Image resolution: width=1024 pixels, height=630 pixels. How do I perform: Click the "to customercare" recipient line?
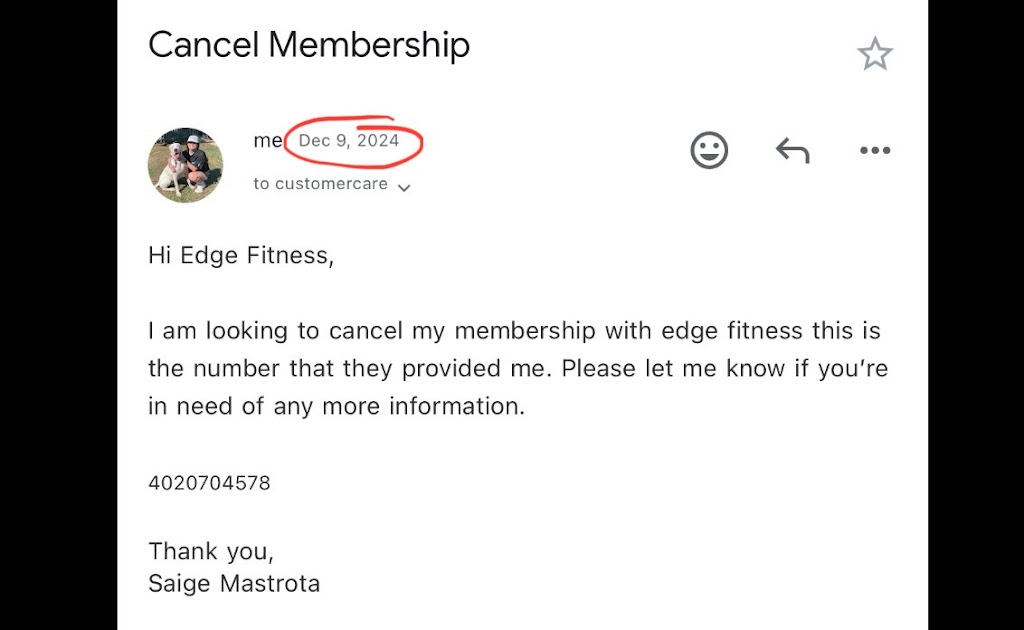click(320, 184)
